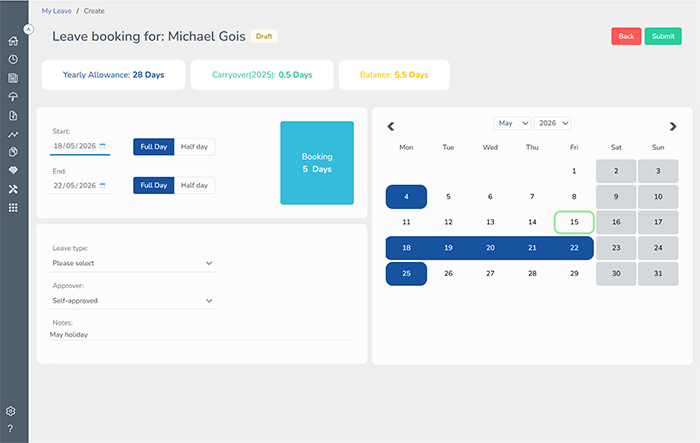Click the diamond icon in sidebar
The width and height of the screenshot is (700, 443).
(x=13, y=170)
